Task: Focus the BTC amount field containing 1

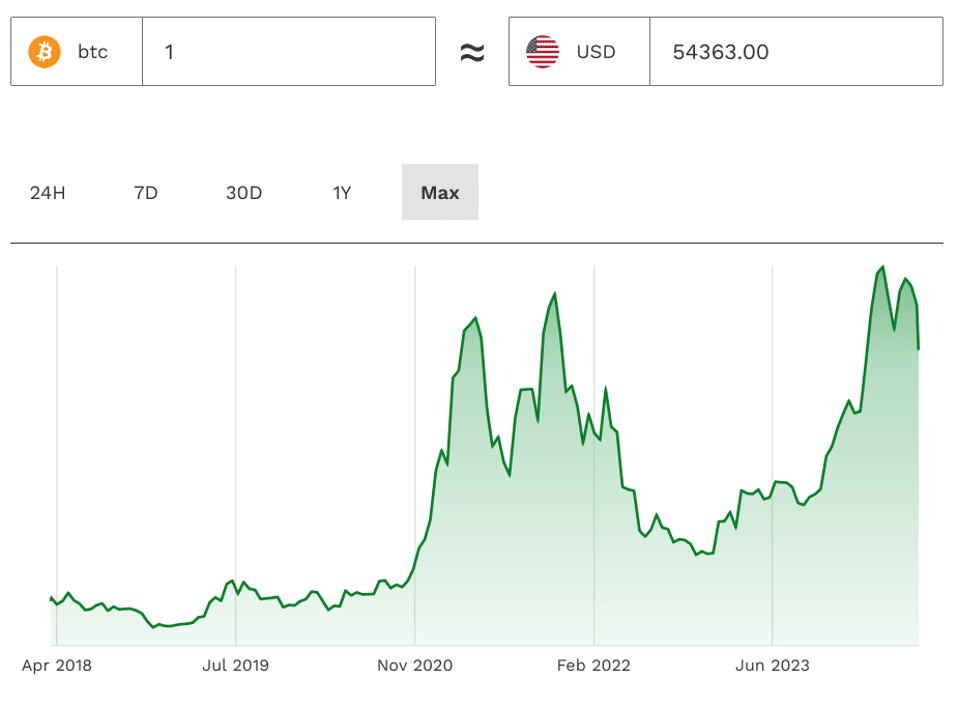Action: pyautogui.click(x=288, y=51)
